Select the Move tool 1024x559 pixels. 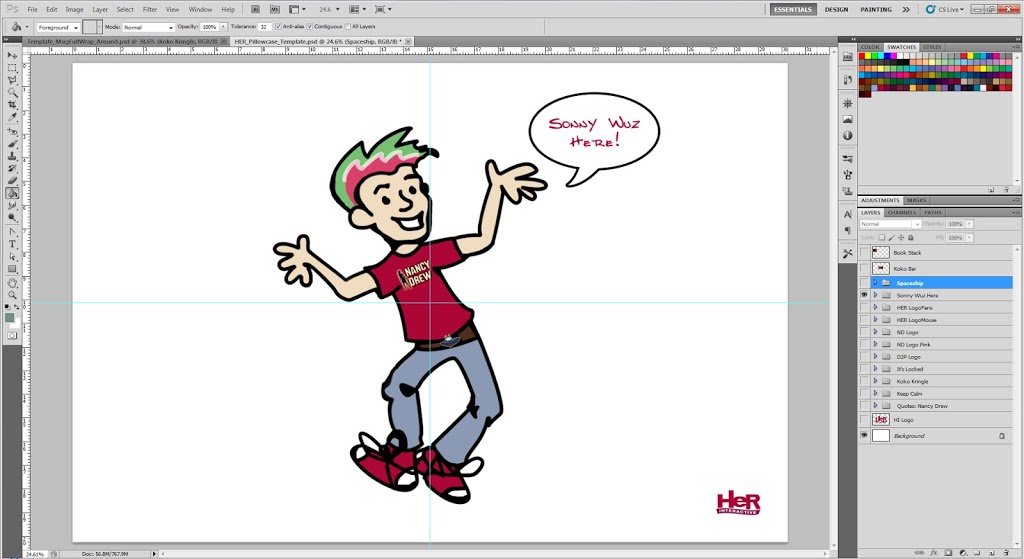click(x=12, y=56)
